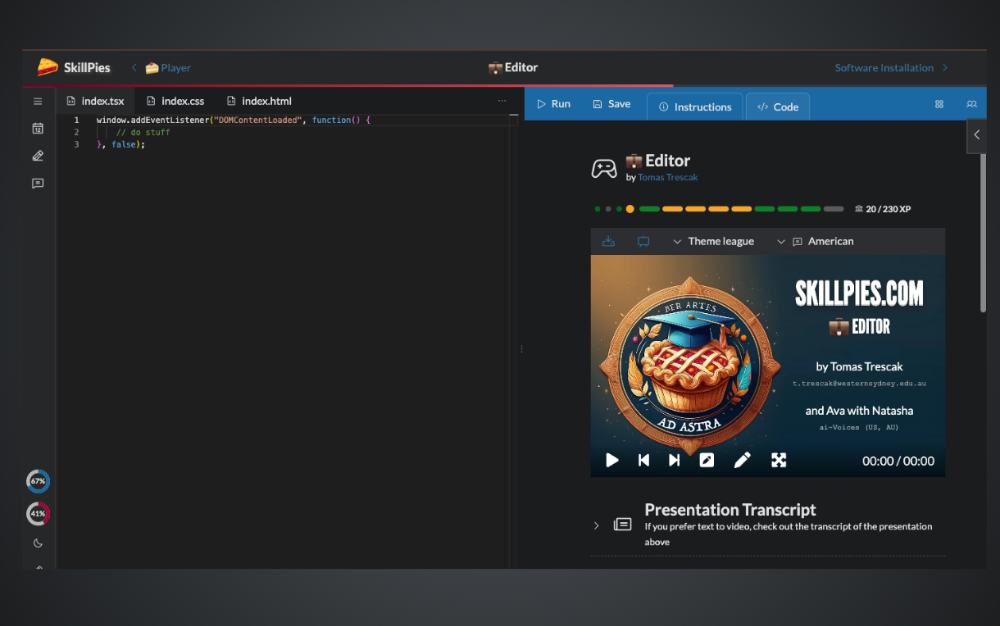Click the calendar icon in sidebar
This screenshot has height=626, width=1000.
38,128
